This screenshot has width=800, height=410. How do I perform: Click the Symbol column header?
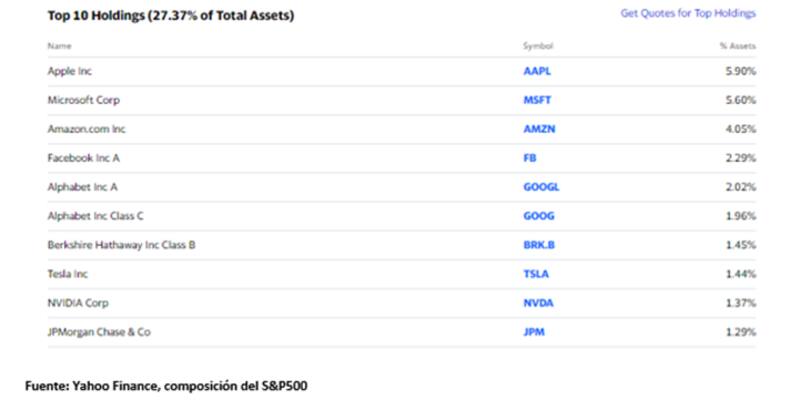[537, 47]
